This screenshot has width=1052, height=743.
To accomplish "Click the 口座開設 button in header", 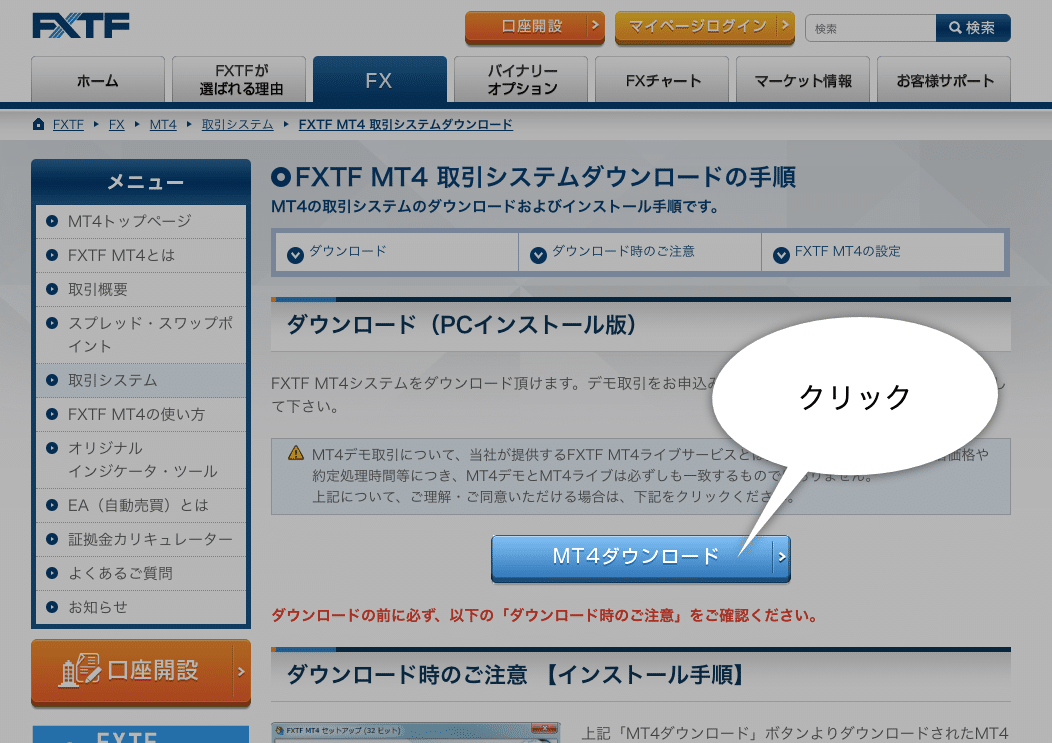I will tap(535, 27).
